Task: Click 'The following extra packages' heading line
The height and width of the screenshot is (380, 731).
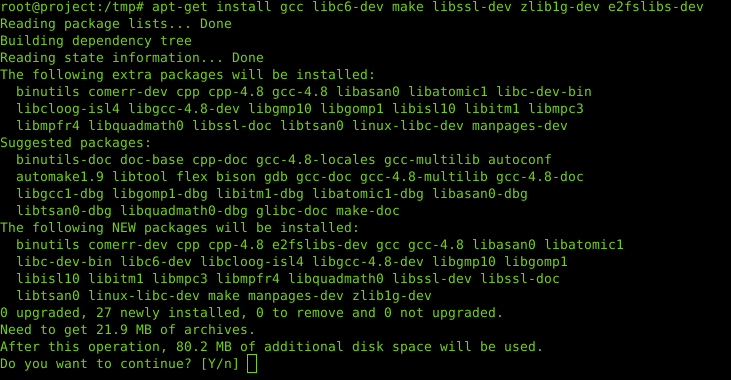Action: coord(187,75)
